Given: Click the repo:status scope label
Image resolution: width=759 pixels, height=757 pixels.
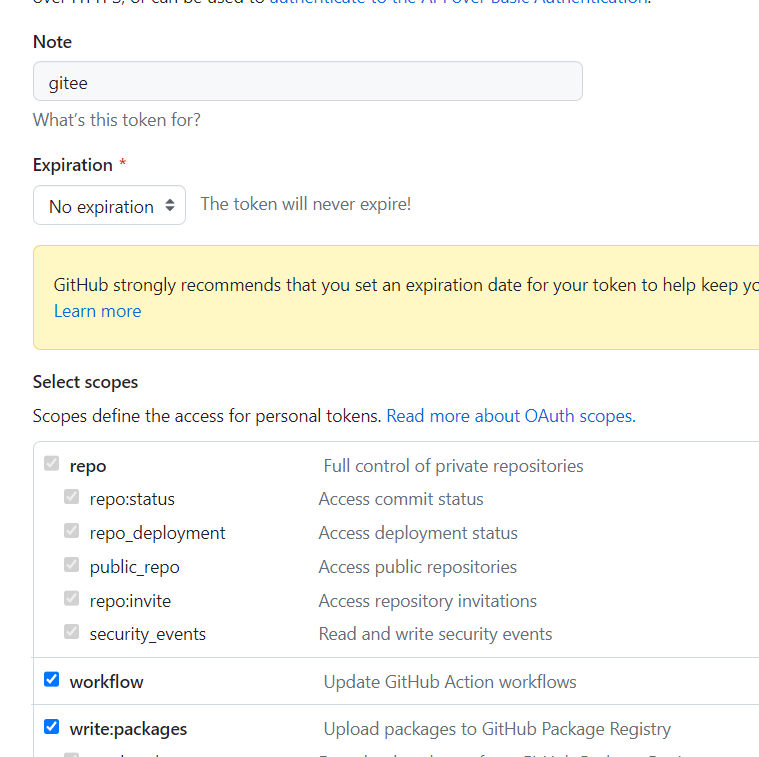Looking at the screenshot, I should pos(132,499).
